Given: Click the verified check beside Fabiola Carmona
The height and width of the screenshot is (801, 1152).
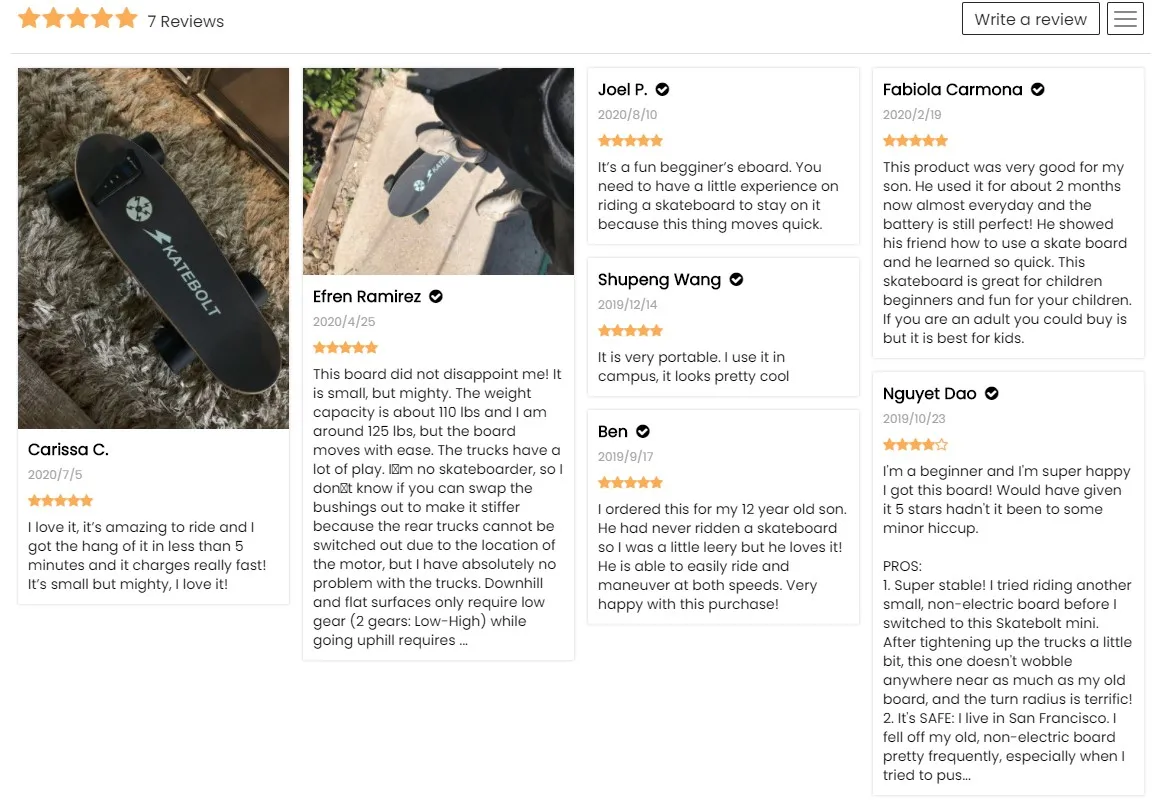Looking at the screenshot, I should tap(1038, 90).
